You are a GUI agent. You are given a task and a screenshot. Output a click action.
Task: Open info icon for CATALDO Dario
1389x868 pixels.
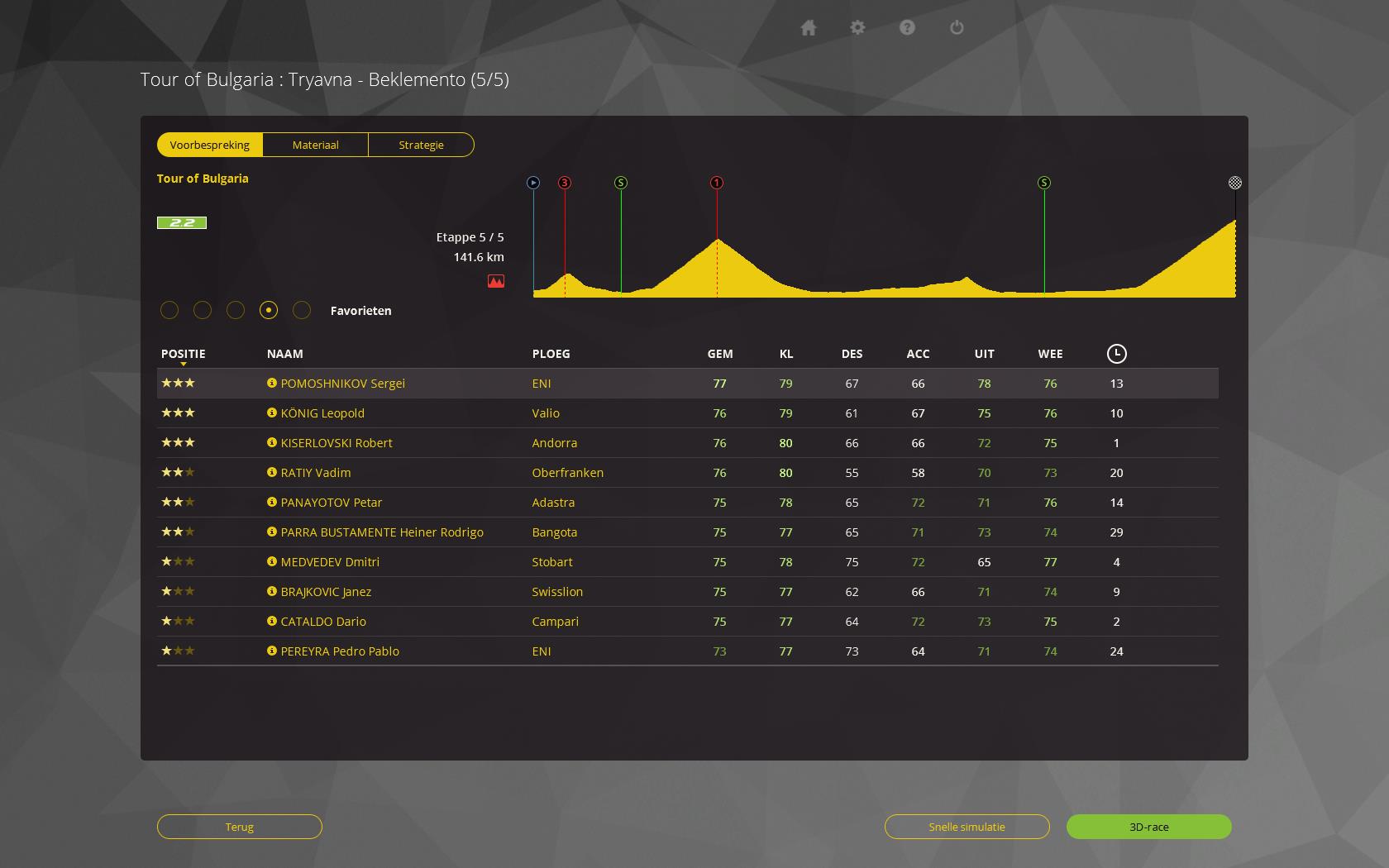[x=271, y=621]
